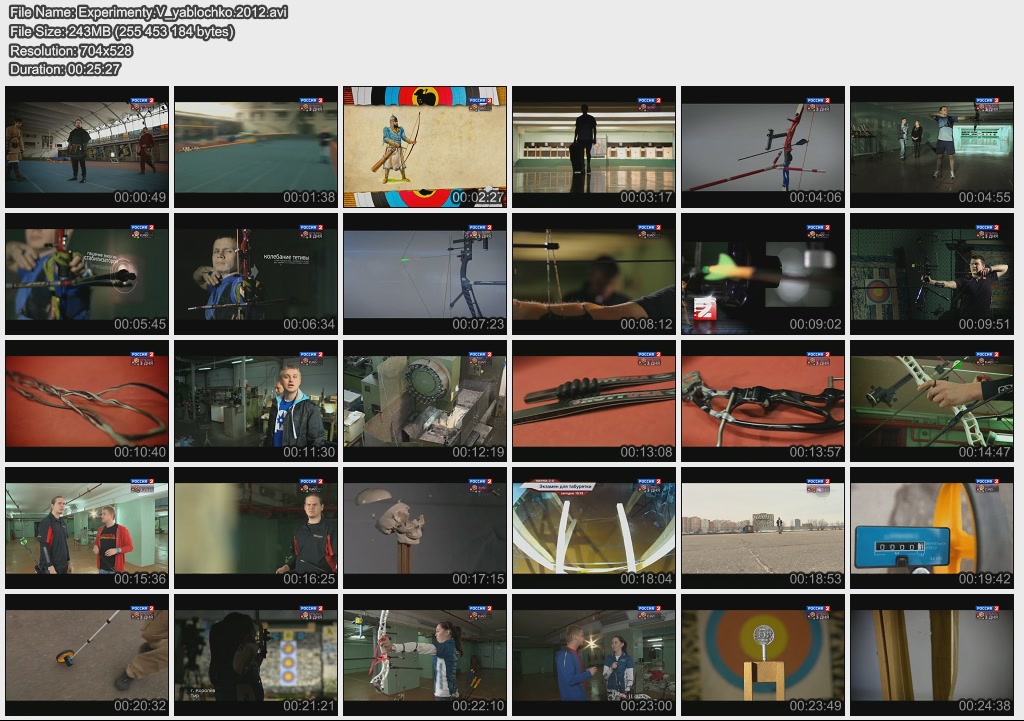This screenshot has height=721, width=1024.
Task: Open the compound bow frame at 00:13:57
Action: click(x=762, y=401)
